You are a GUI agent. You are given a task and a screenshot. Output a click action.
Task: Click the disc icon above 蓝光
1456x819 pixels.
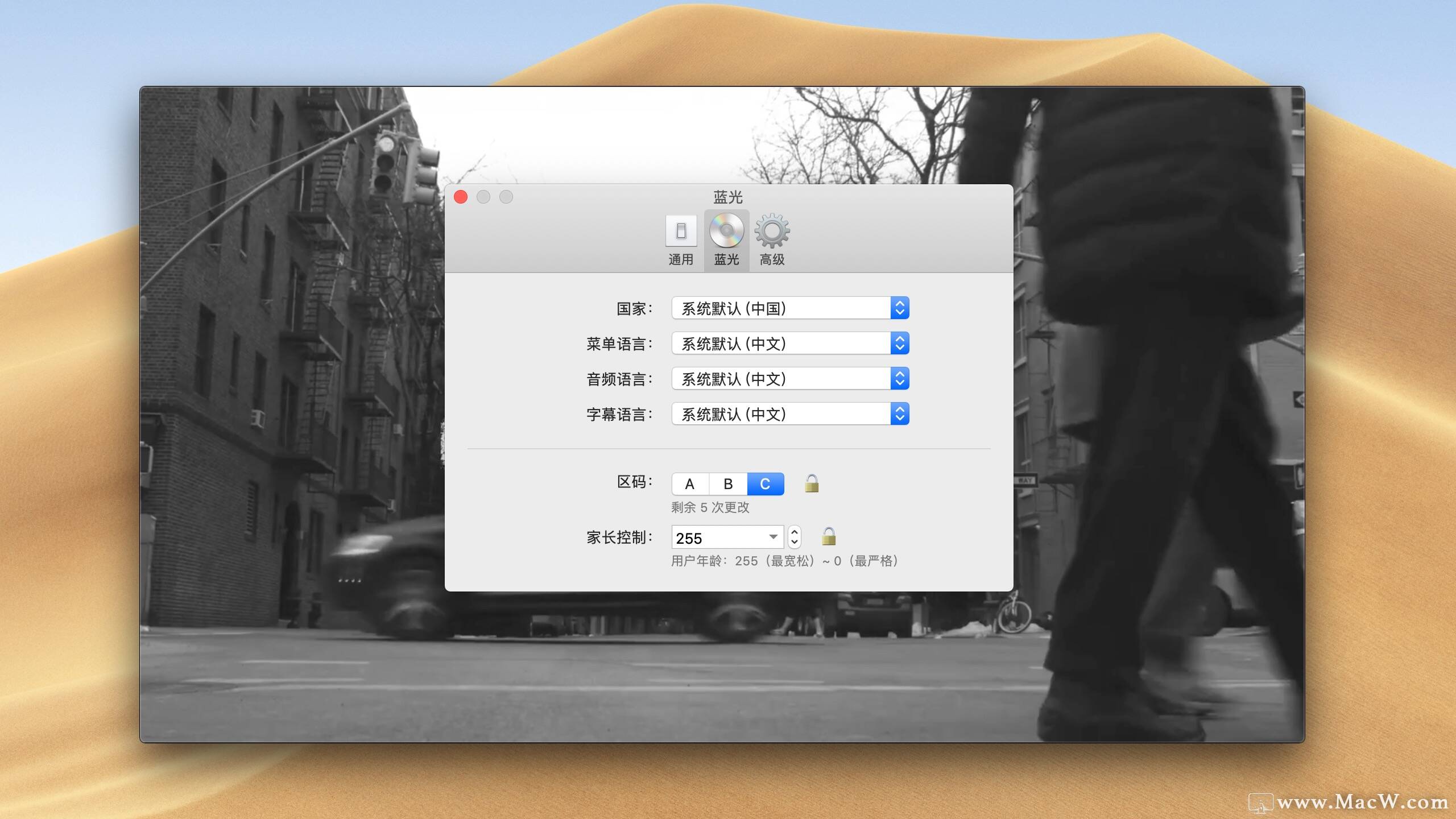pyautogui.click(x=726, y=231)
